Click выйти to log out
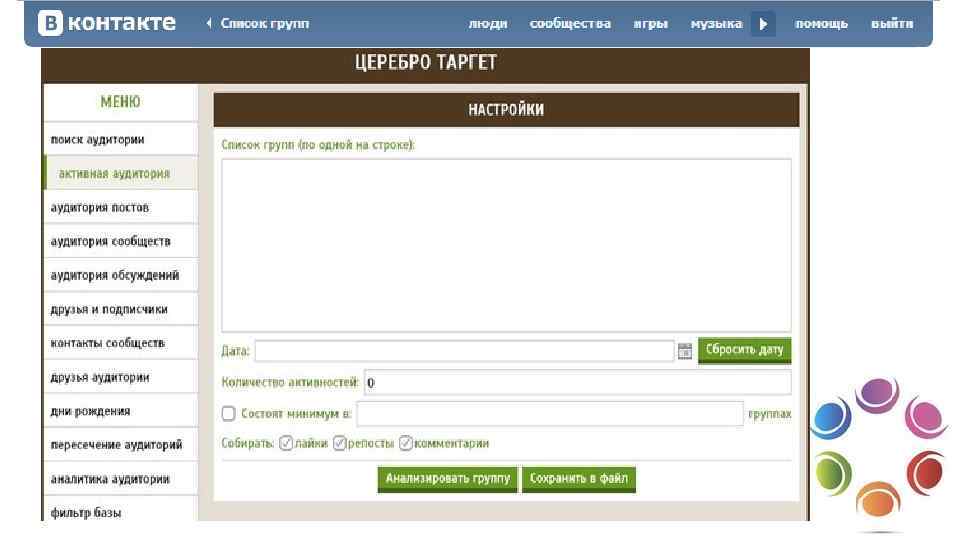The image size is (960, 540). (x=892, y=24)
